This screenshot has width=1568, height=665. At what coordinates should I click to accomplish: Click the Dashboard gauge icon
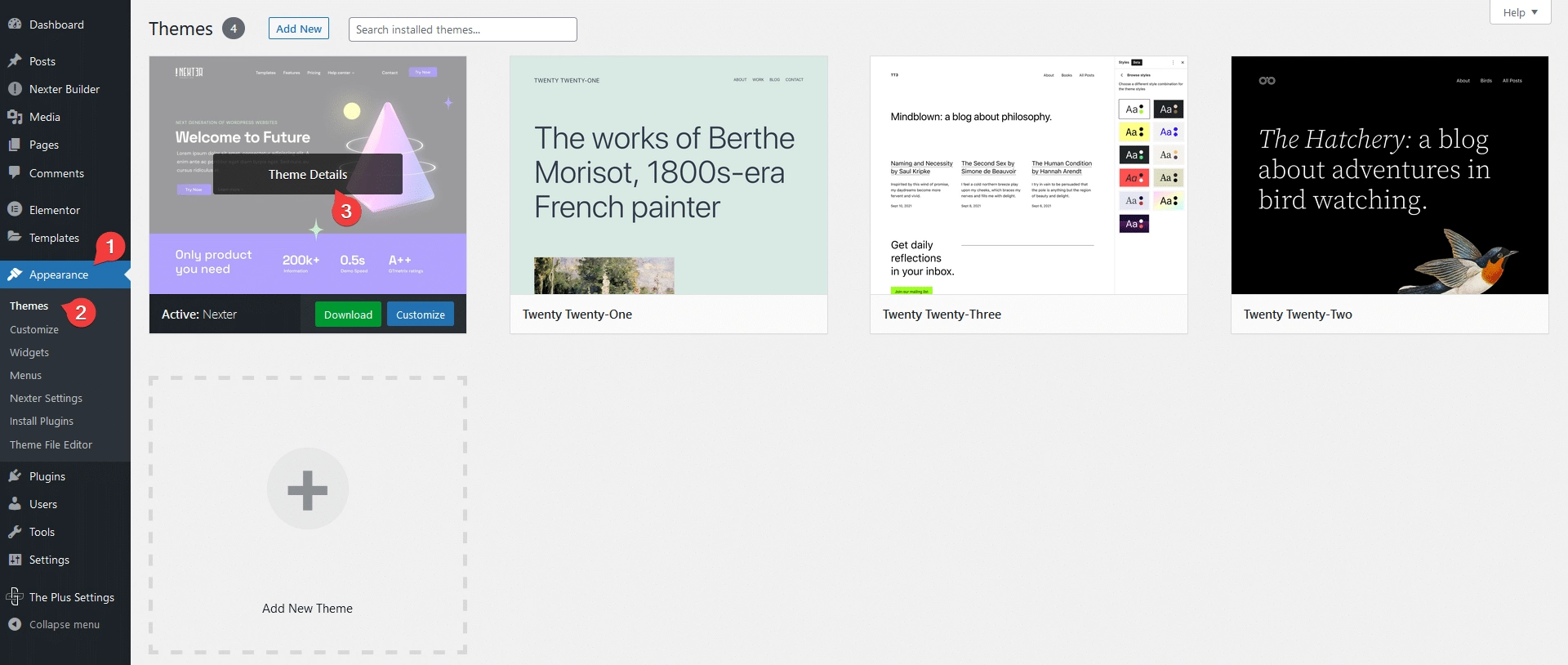(15, 25)
